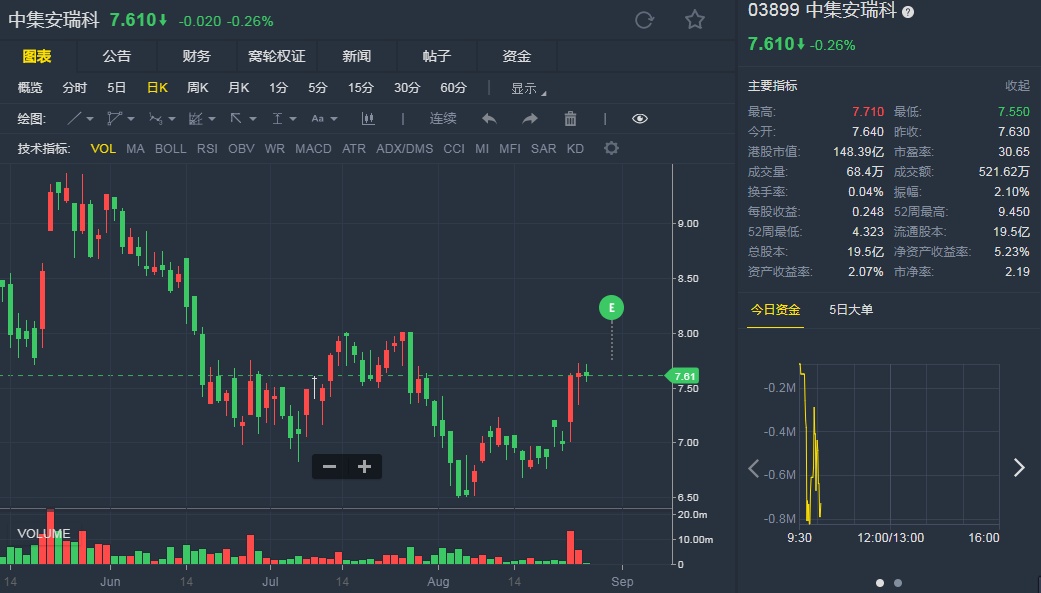Image resolution: width=1041 pixels, height=593 pixels.
Task: Switch chart to 5日 view
Action: tap(116, 88)
